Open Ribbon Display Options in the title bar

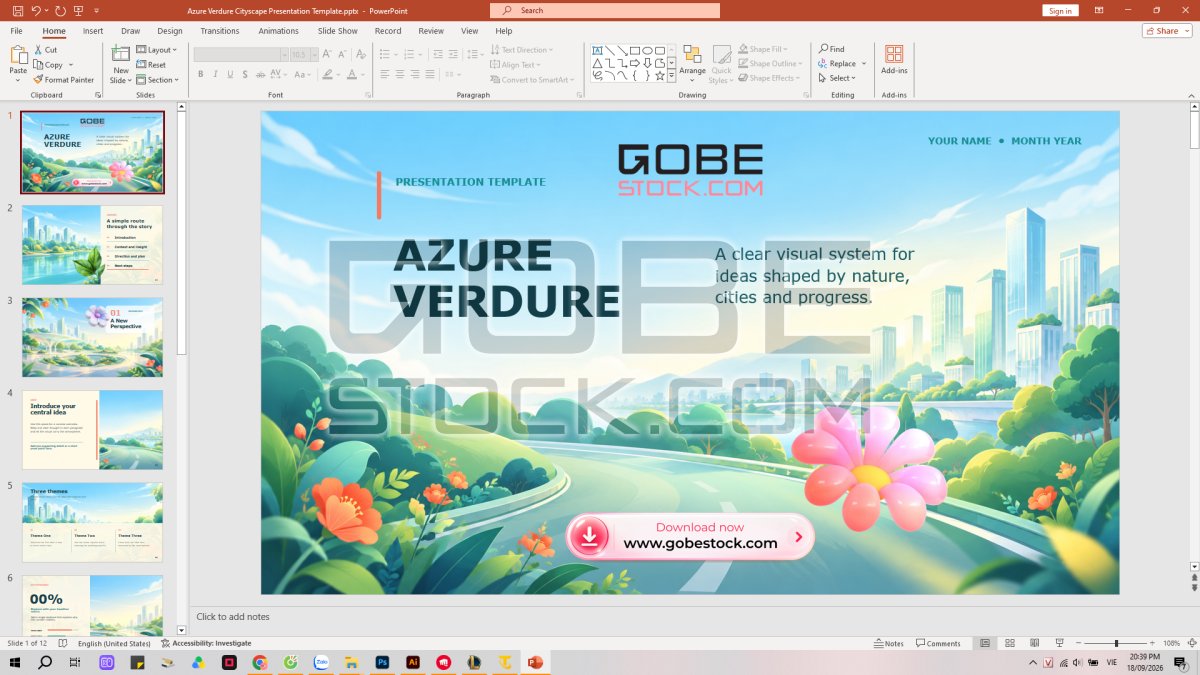point(1099,10)
